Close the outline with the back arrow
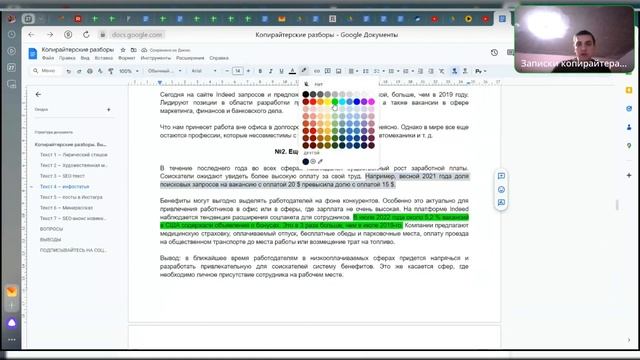The height and width of the screenshot is (360, 640). [38, 94]
